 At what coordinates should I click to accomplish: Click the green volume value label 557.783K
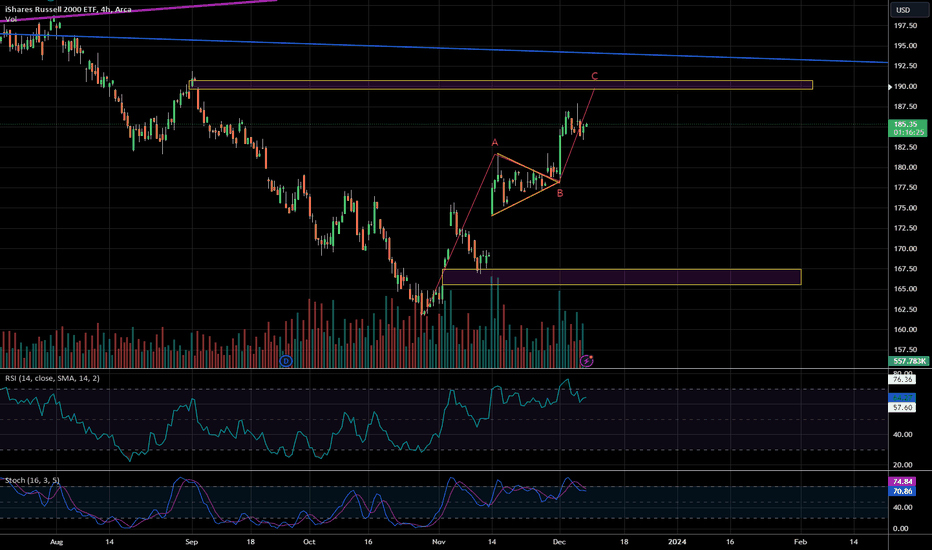(x=909, y=361)
